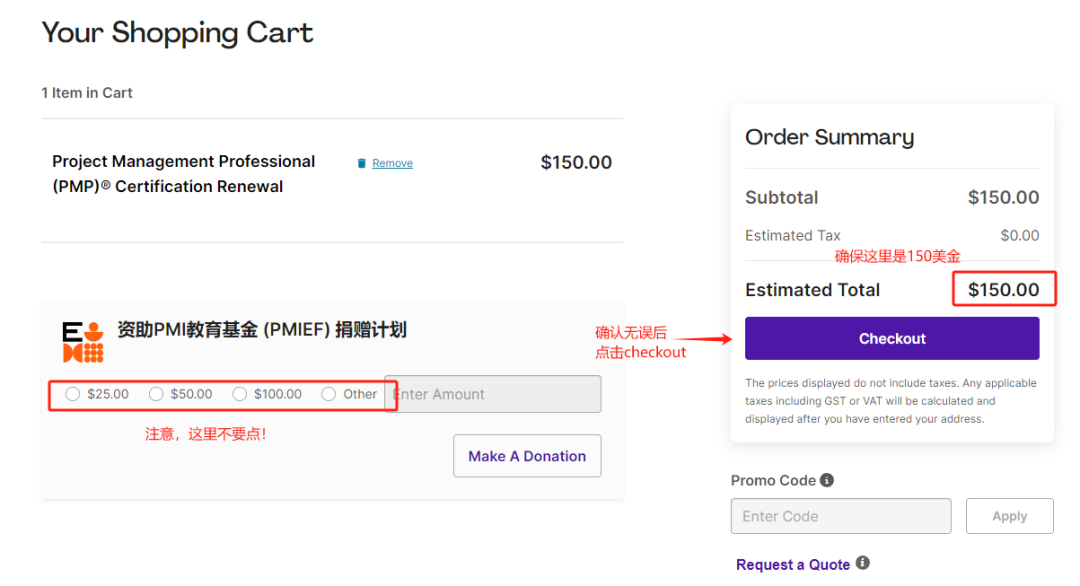Open the Request a Quote link
Screen dimensions: 1080x586
tap(793, 565)
